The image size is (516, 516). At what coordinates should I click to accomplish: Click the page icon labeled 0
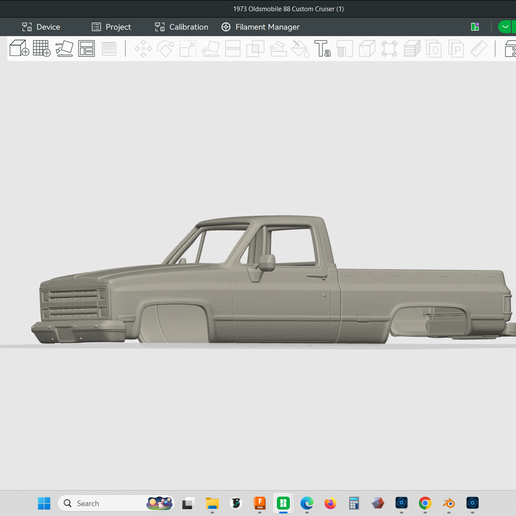point(434,49)
